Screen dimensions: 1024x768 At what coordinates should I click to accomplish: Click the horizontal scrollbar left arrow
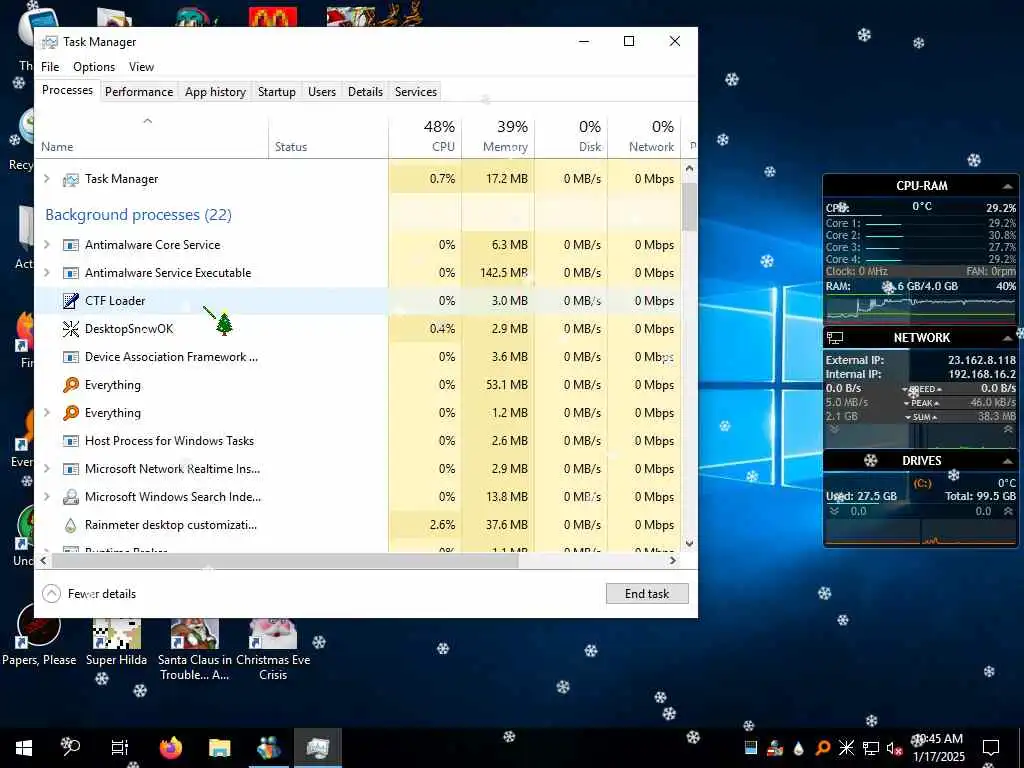[44, 560]
